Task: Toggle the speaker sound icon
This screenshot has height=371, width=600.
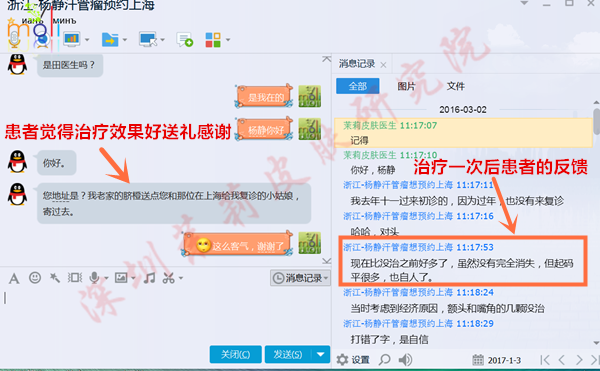Action: pyautogui.click(x=405, y=360)
